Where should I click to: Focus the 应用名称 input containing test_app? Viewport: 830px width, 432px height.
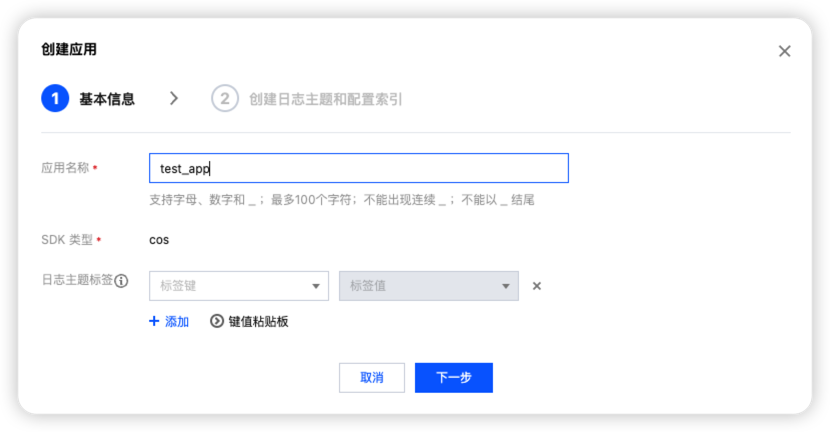pos(359,168)
